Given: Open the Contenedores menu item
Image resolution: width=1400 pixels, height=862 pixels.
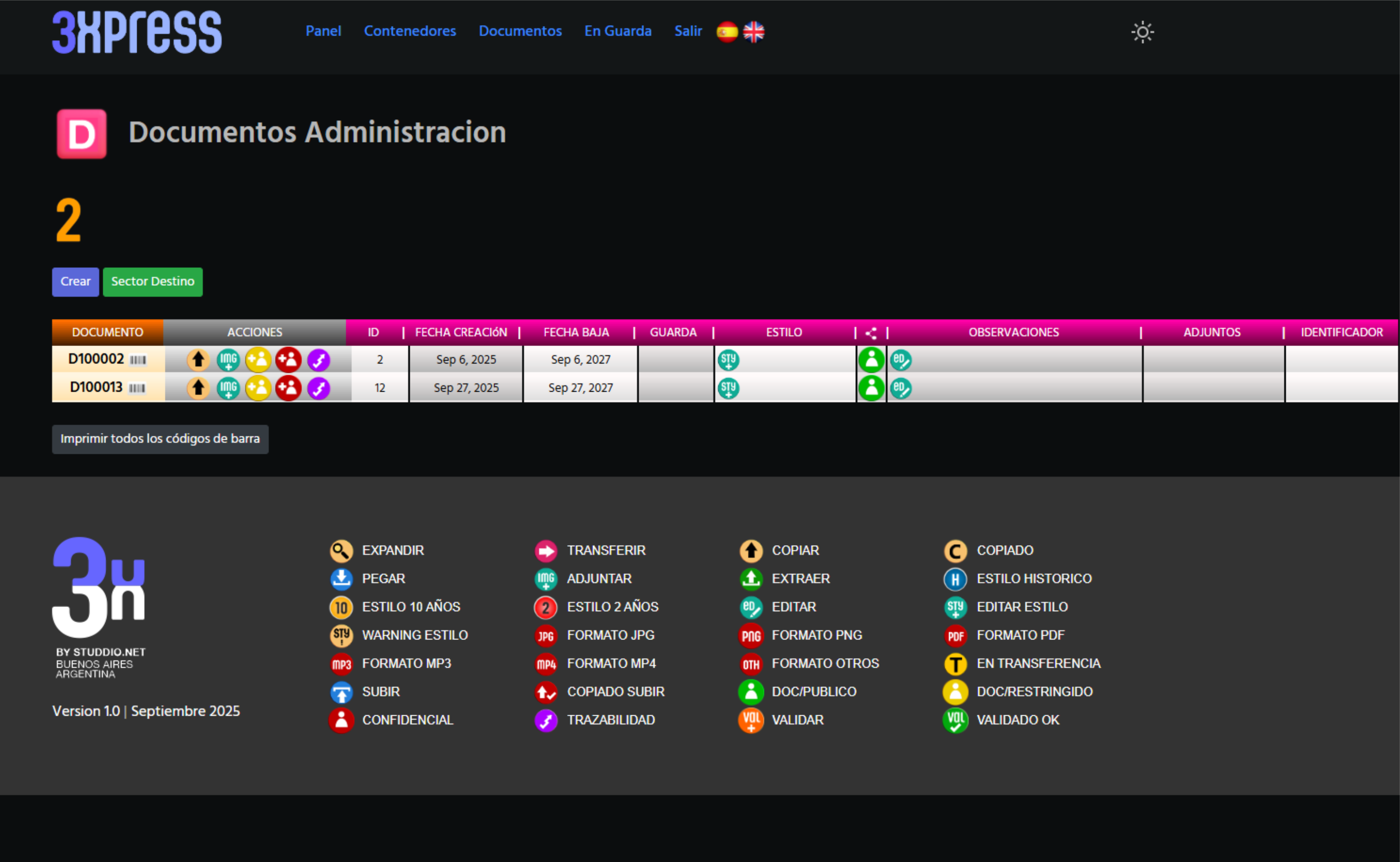Looking at the screenshot, I should coord(410,31).
